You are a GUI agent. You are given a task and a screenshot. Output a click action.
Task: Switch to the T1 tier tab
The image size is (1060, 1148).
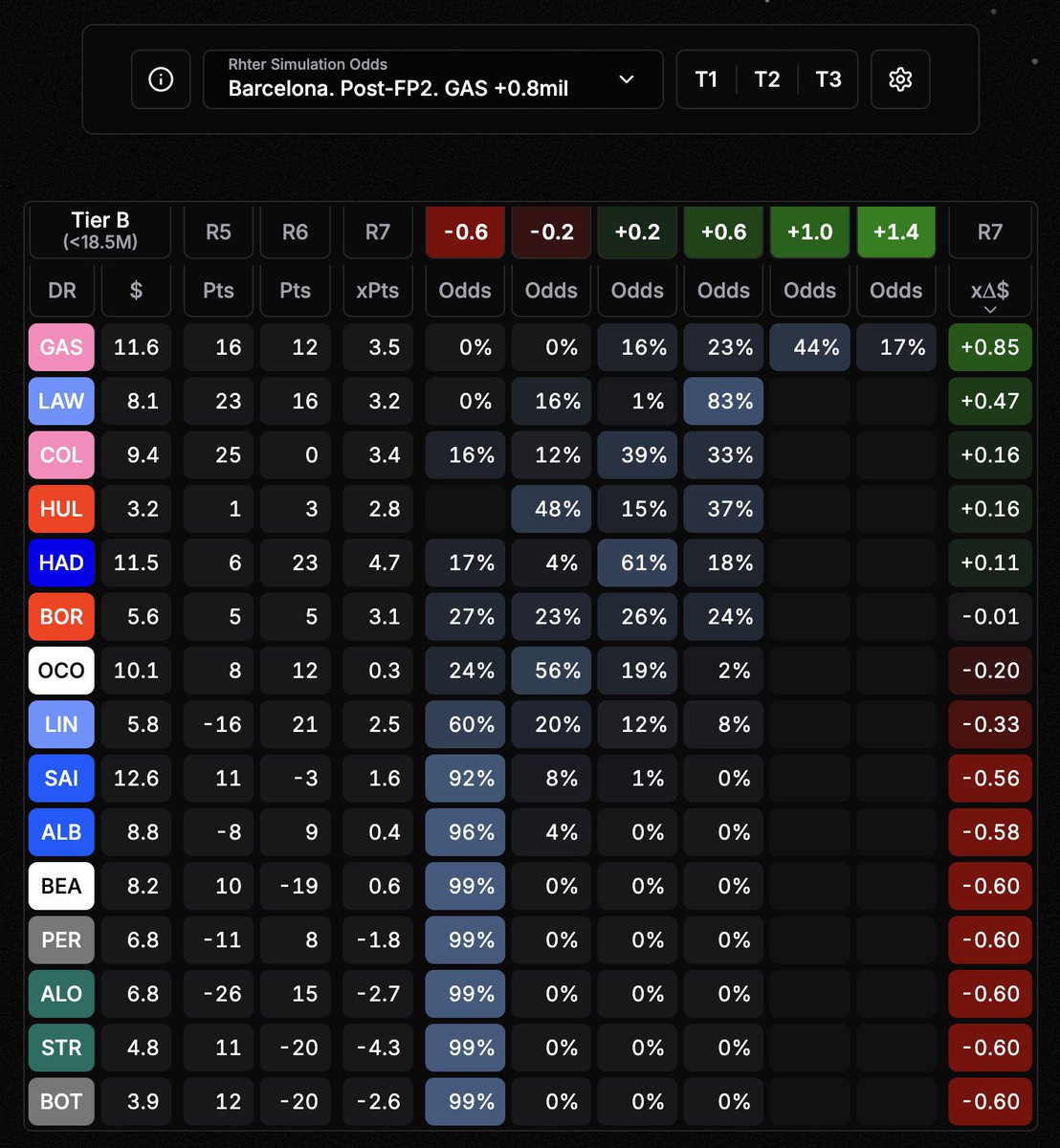tap(706, 79)
